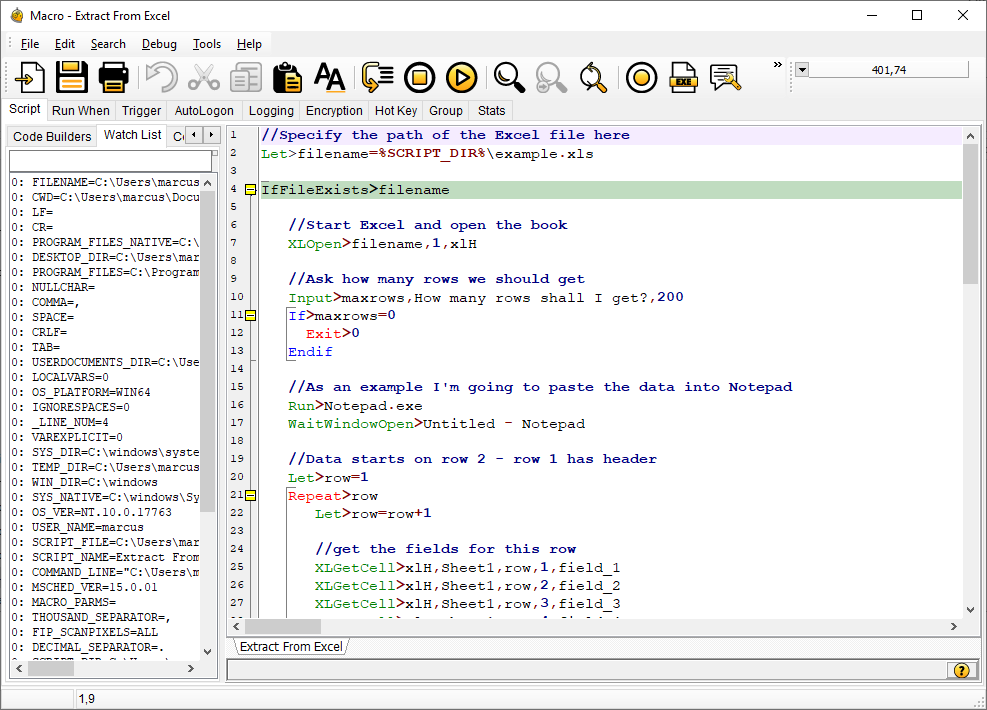Open the Debug menu
987x710 pixels.
[159, 44]
